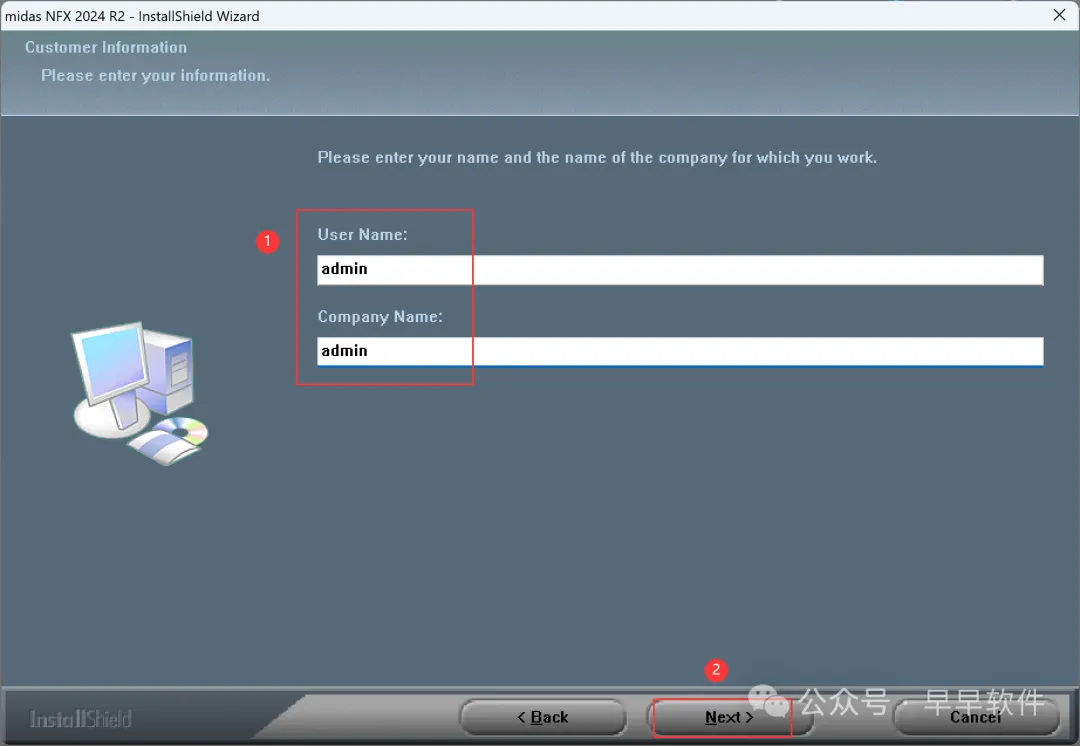Click the name and company instruction sentence
The width and height of the screenshot is (1080, 746).
(597, 158)
